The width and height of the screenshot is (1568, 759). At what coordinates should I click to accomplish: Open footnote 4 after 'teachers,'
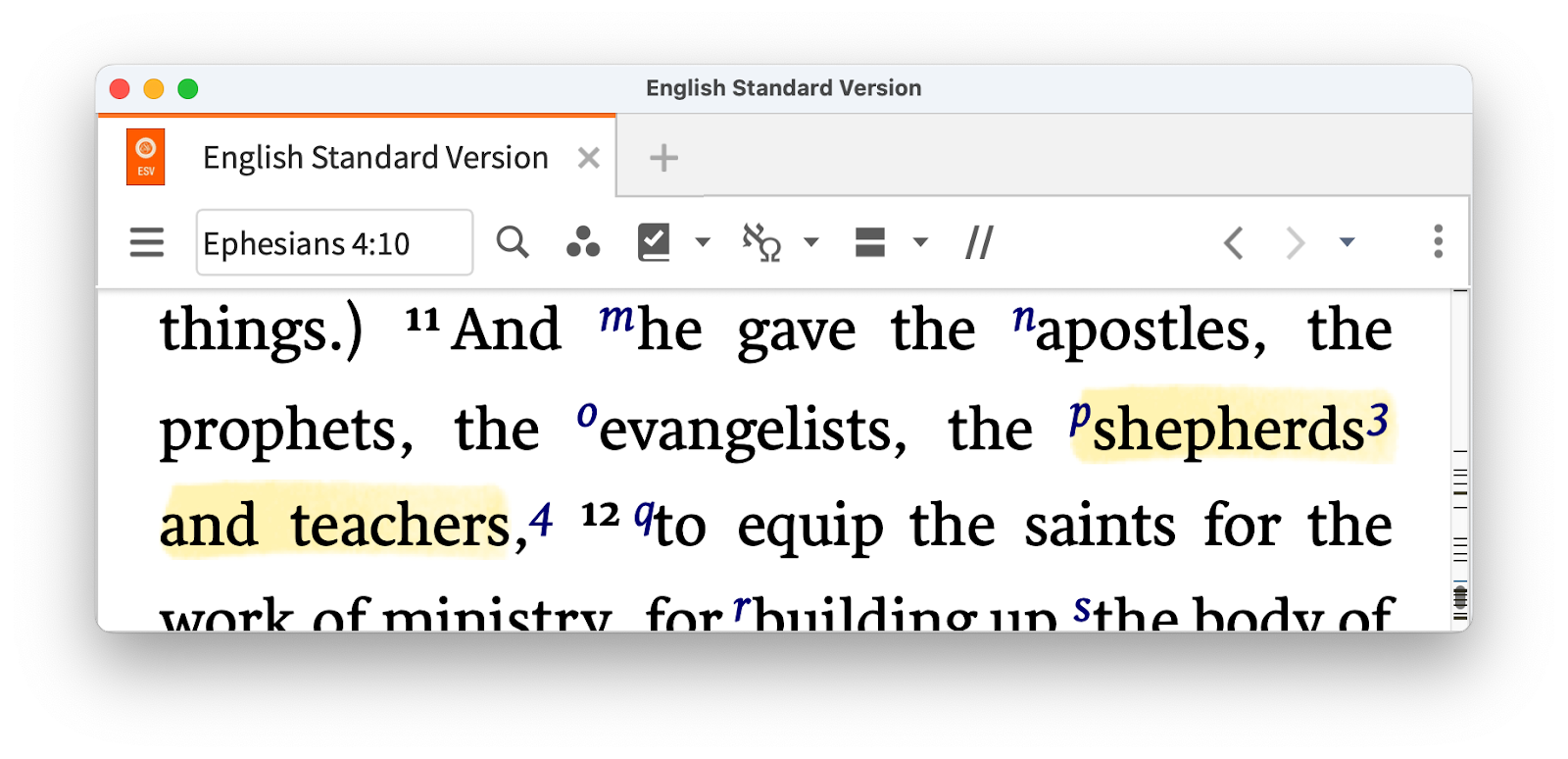[x=542, y=519]
